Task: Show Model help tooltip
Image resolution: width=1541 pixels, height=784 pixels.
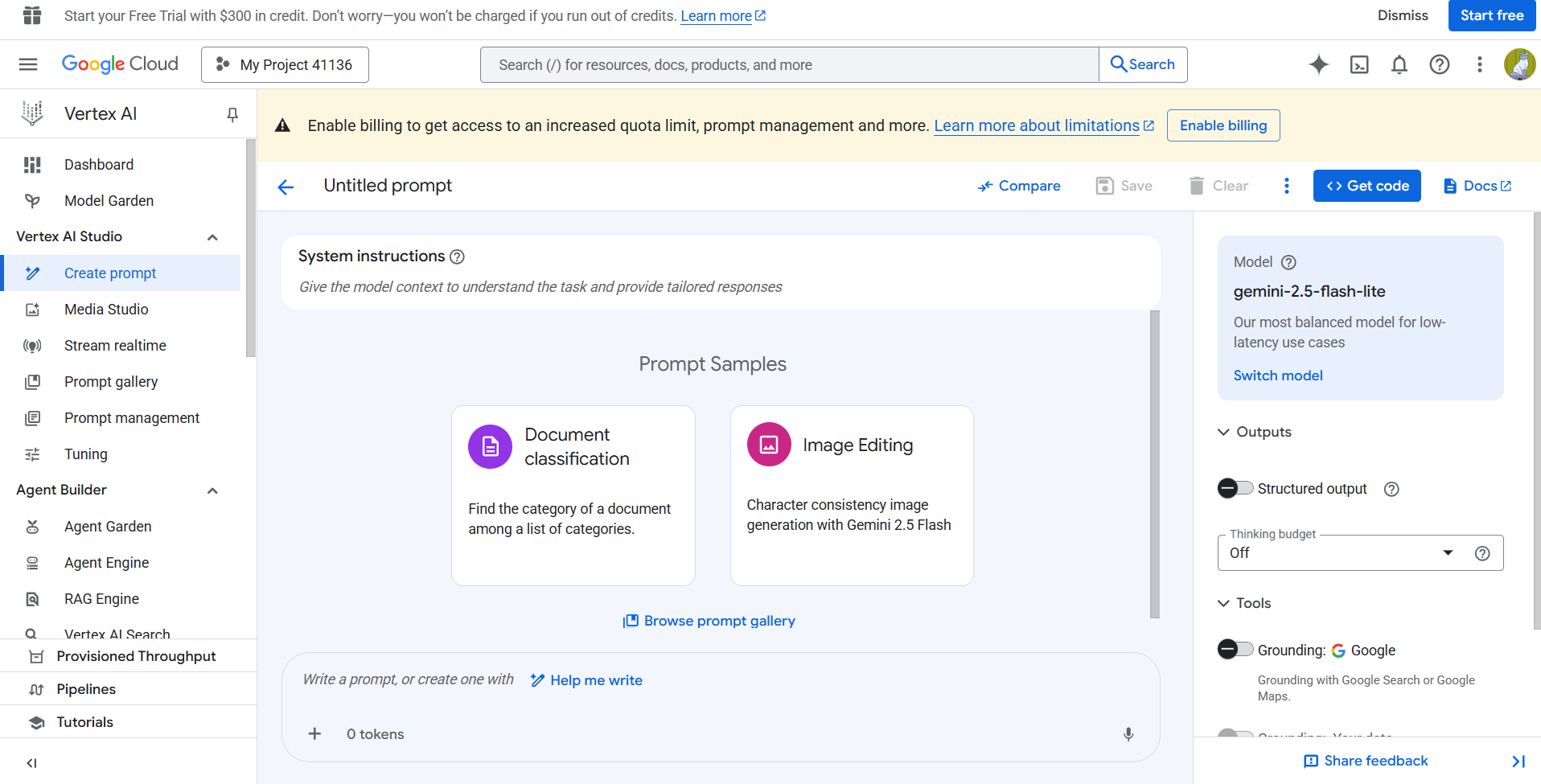Action: (x=1288, y=262)
